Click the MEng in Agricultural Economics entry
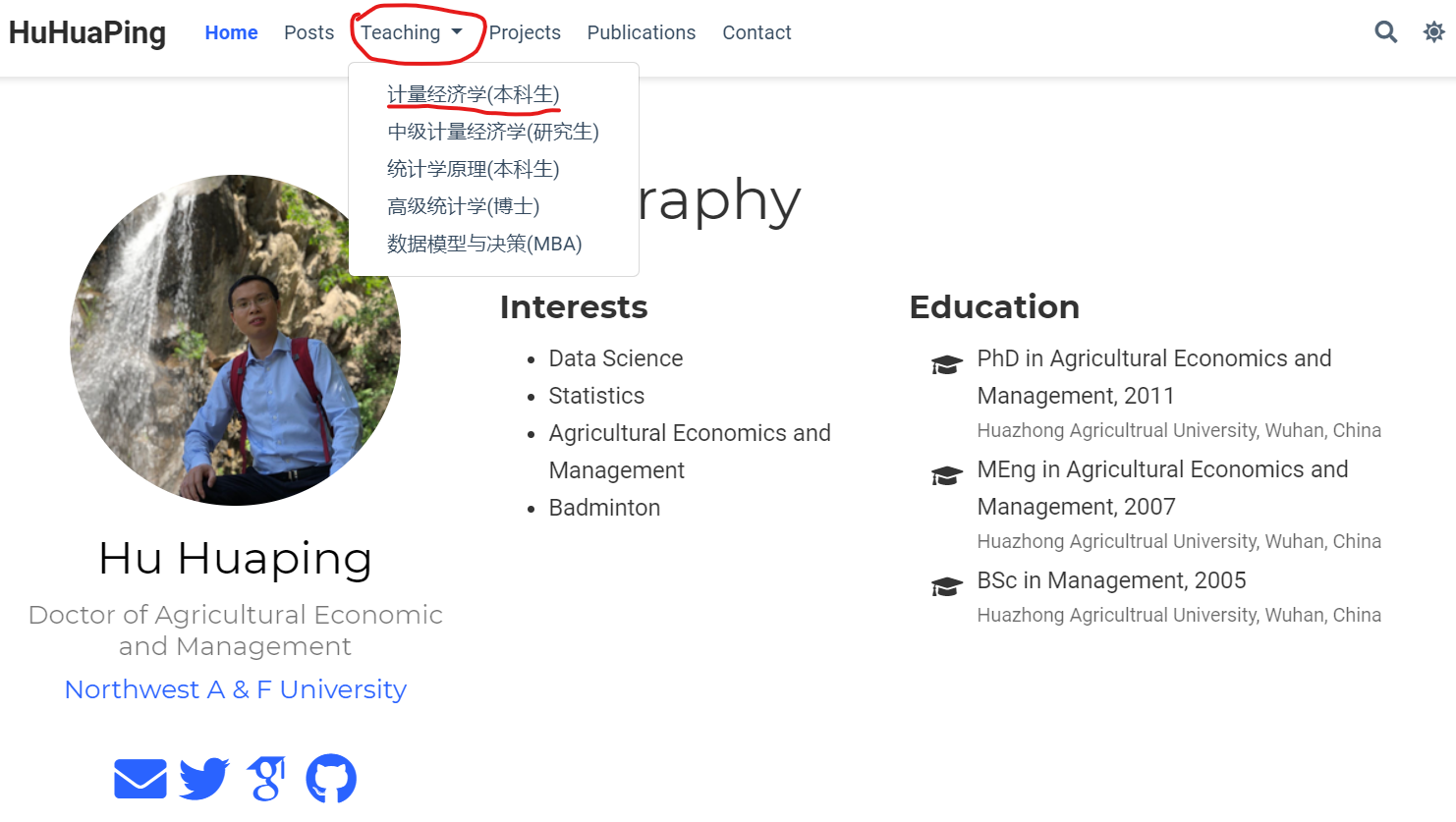 (x=1162, y=488)
